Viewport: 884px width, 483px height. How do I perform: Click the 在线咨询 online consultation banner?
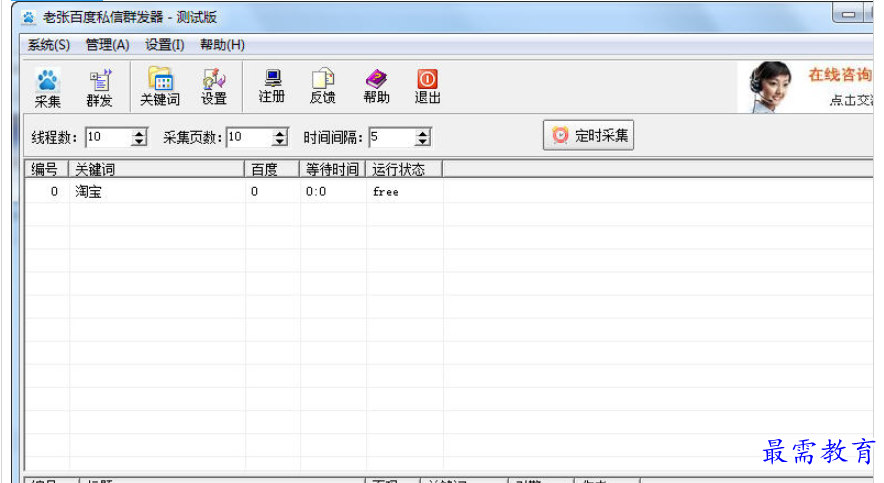coord(806,87)
